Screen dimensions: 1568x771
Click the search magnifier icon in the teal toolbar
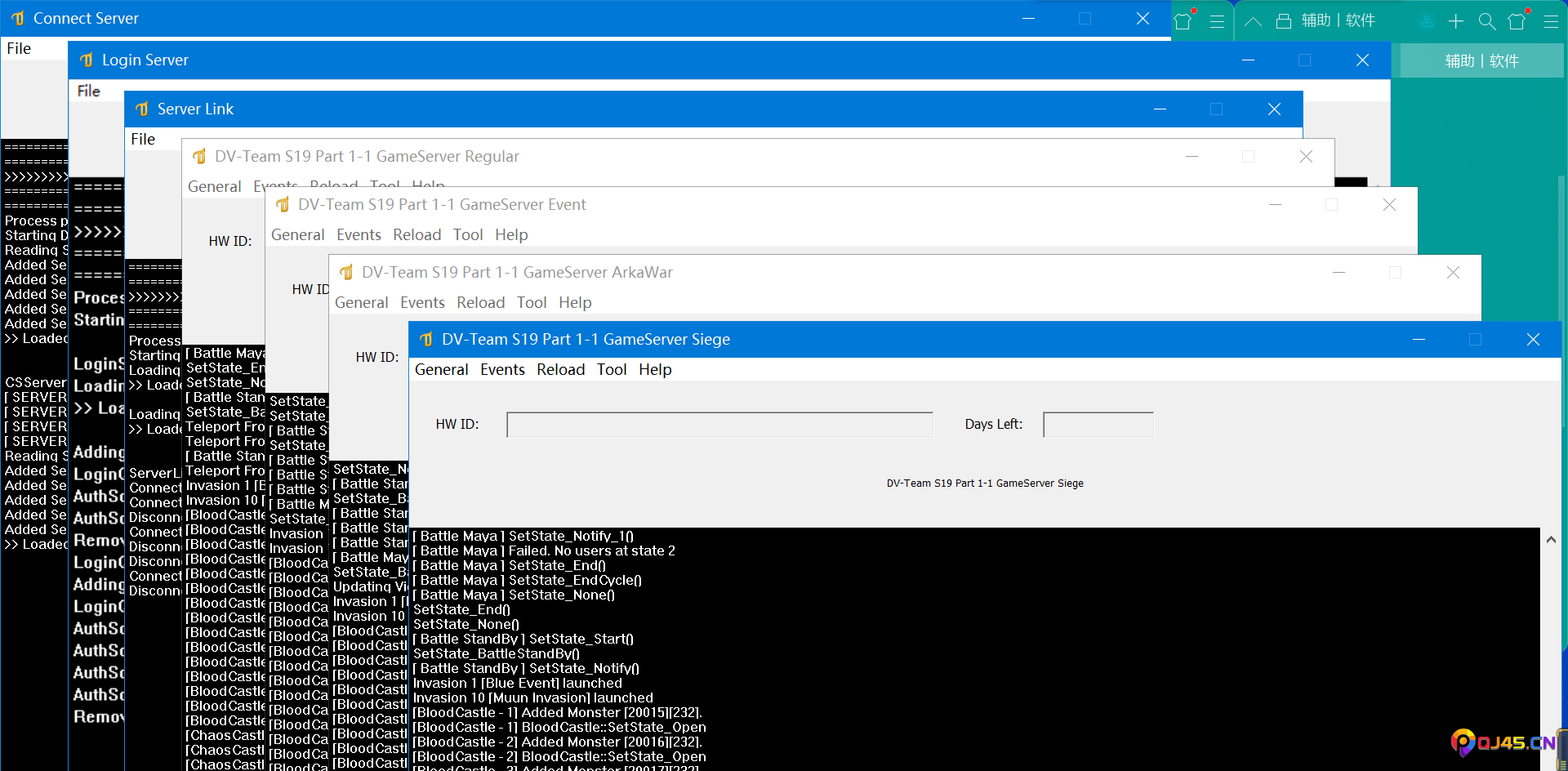click(x=1486, y=21)
